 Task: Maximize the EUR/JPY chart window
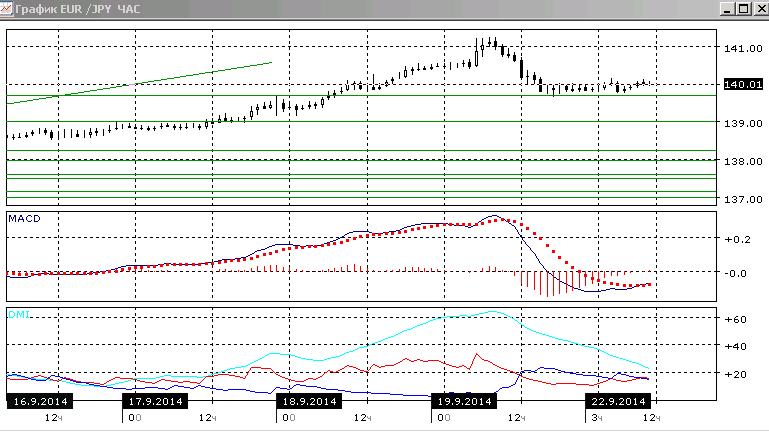tap(744, 9)
